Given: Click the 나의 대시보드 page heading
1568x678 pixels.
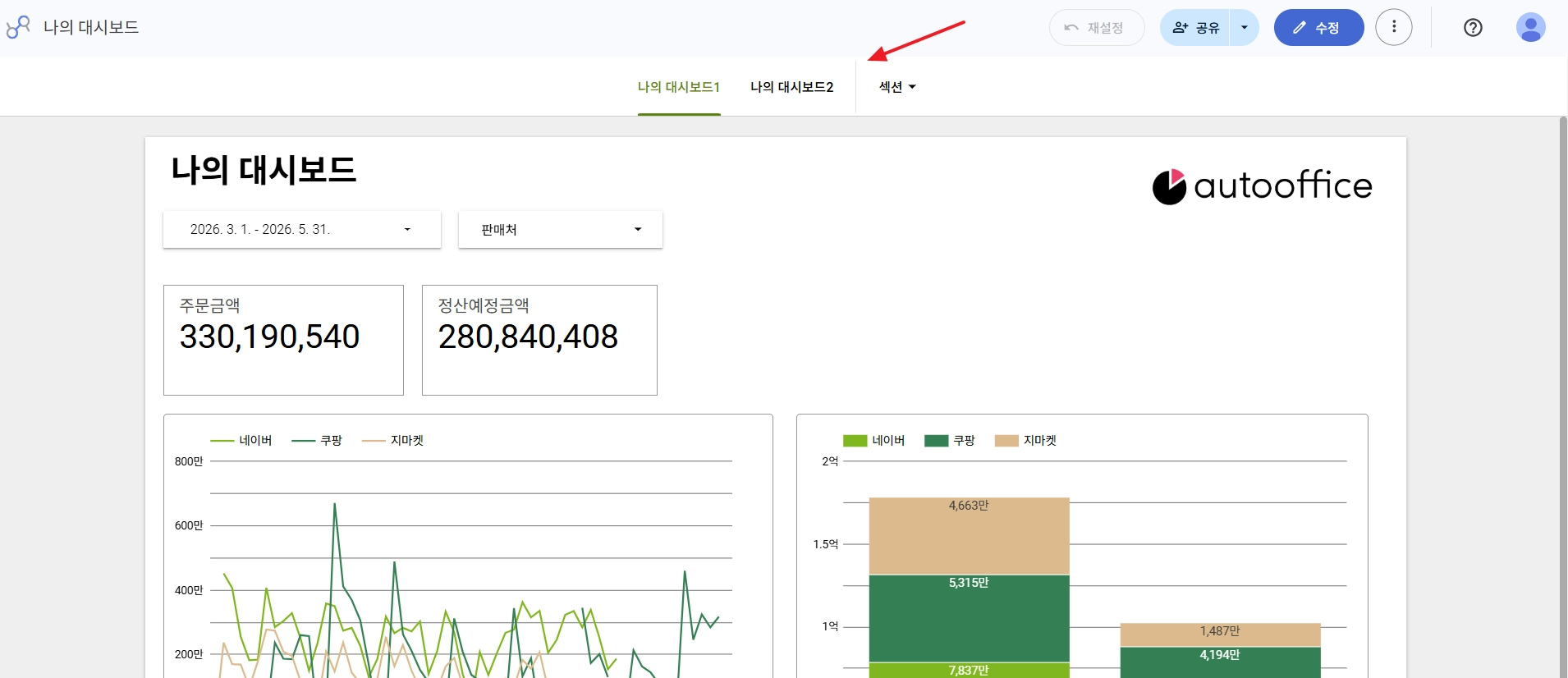Looking at the screenshot, I should (x=264, y=170).
